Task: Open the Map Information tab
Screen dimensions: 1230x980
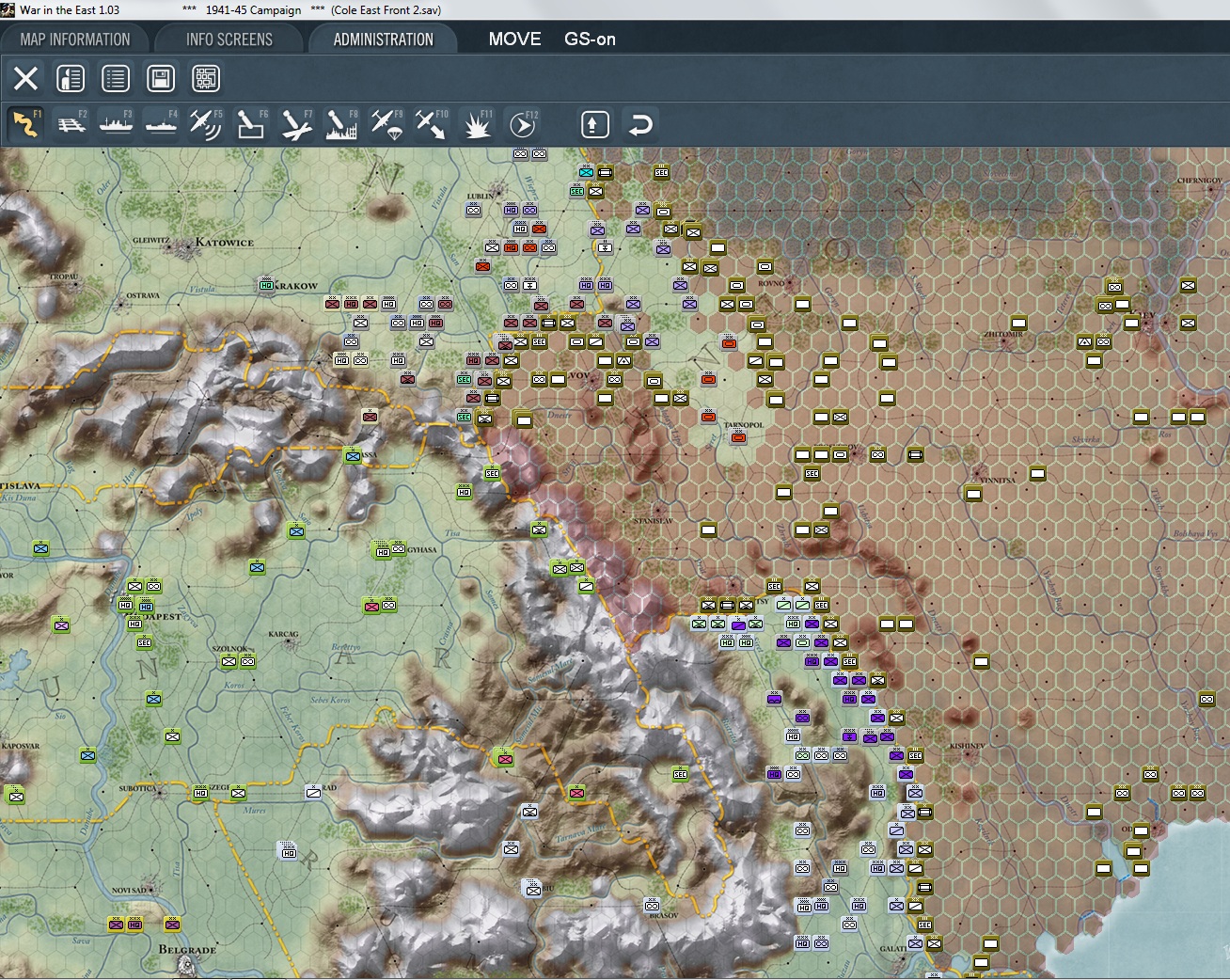Action: point(75,40)
